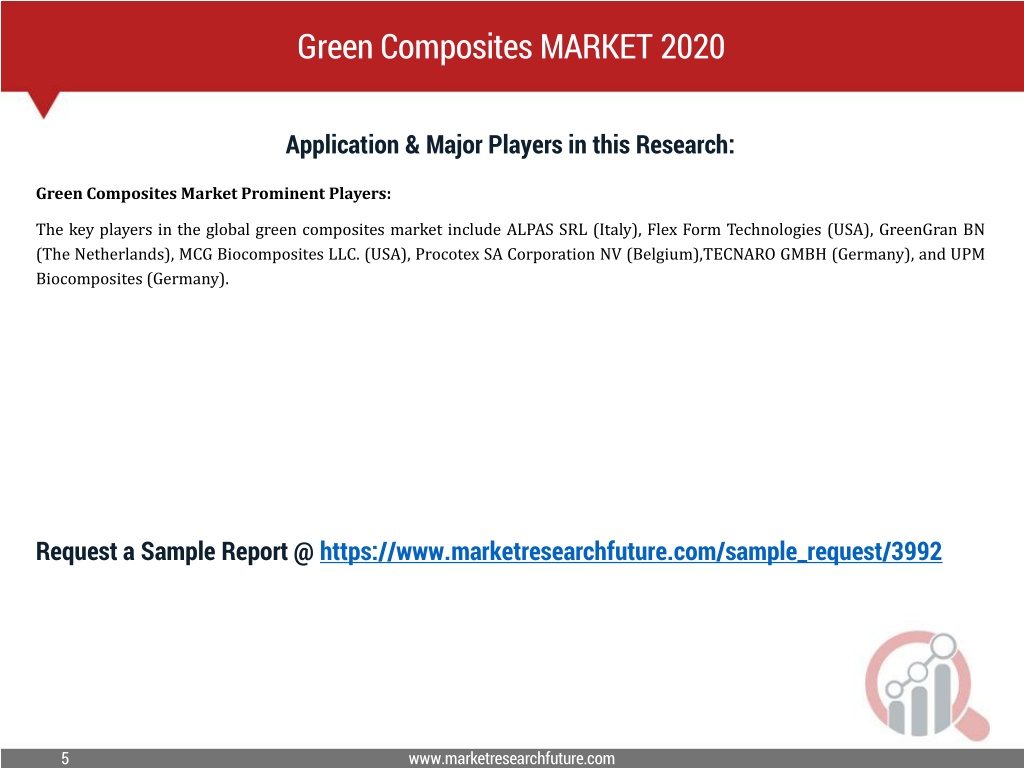The width and height of the screenshot is (1024, 768).
Task: Click 'ALPAS SRL (Italy)' in the paragraph
Action: pos(572,230)
